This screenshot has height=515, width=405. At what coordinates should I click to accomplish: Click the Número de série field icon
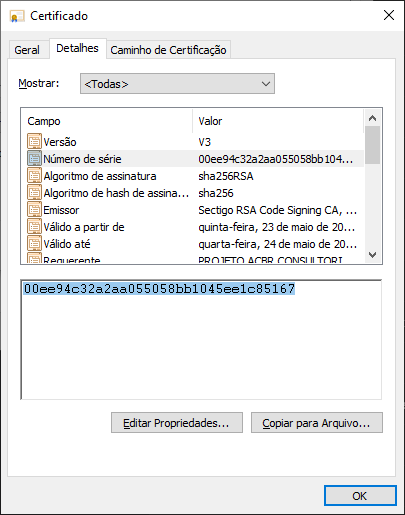tap(34, 158)
